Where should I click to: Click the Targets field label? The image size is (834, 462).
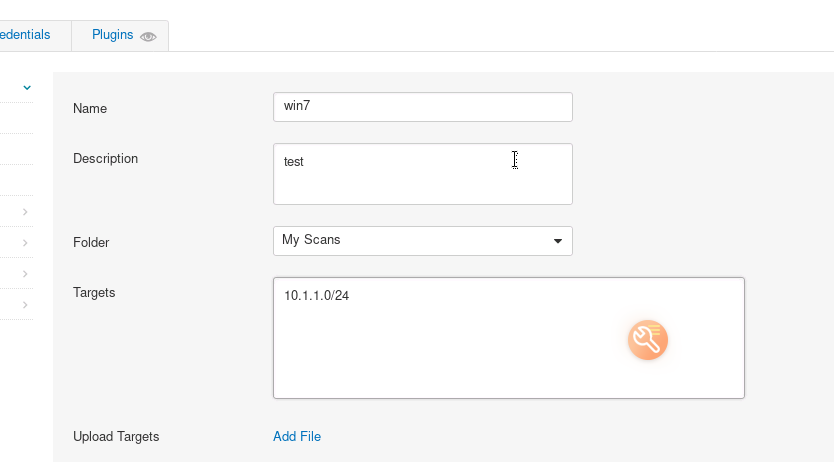click(x=94, y=292)
